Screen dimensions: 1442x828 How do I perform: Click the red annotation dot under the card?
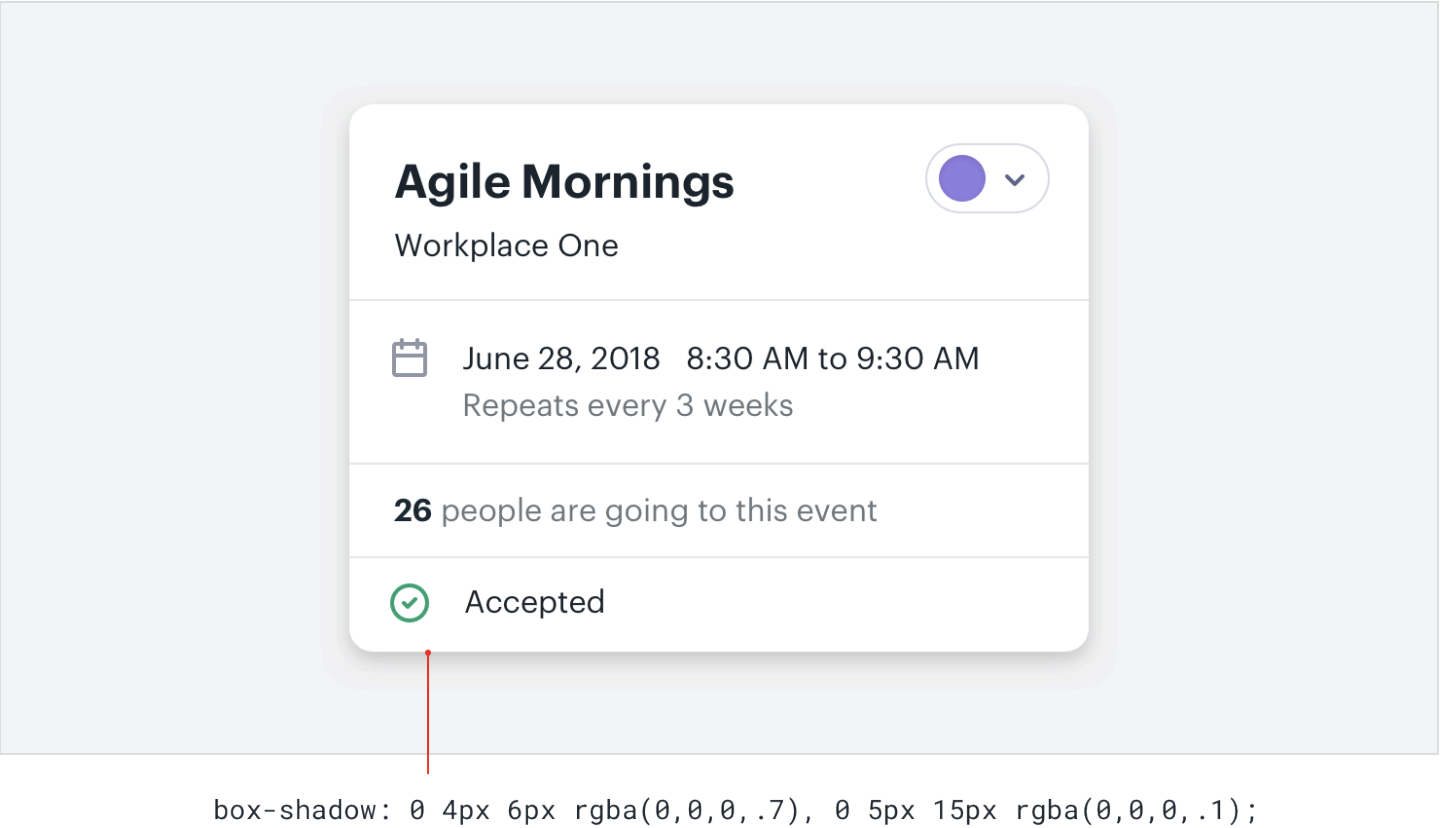point(428,654)
